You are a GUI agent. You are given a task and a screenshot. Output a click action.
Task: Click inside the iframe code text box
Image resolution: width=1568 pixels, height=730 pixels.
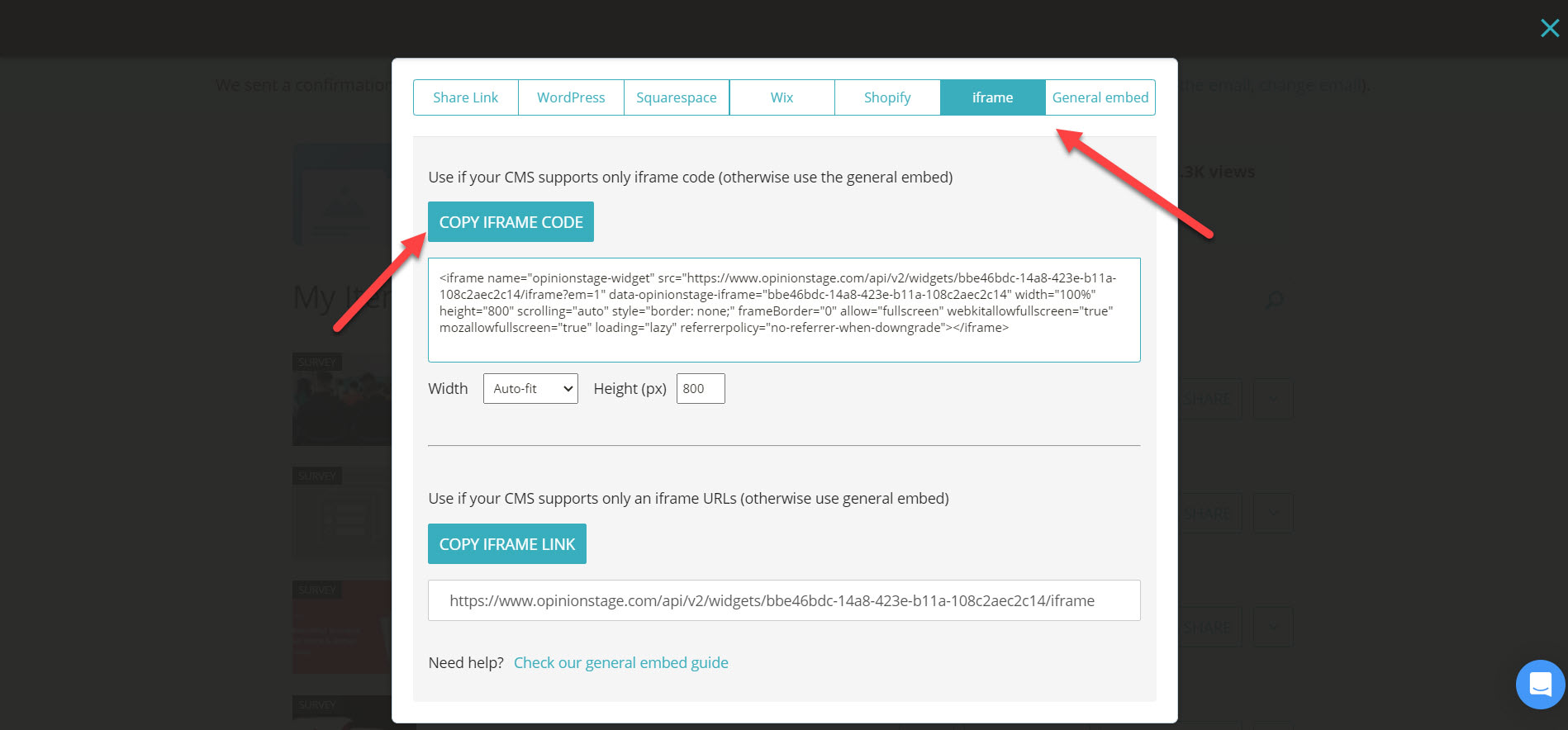[x=783, y=310]
